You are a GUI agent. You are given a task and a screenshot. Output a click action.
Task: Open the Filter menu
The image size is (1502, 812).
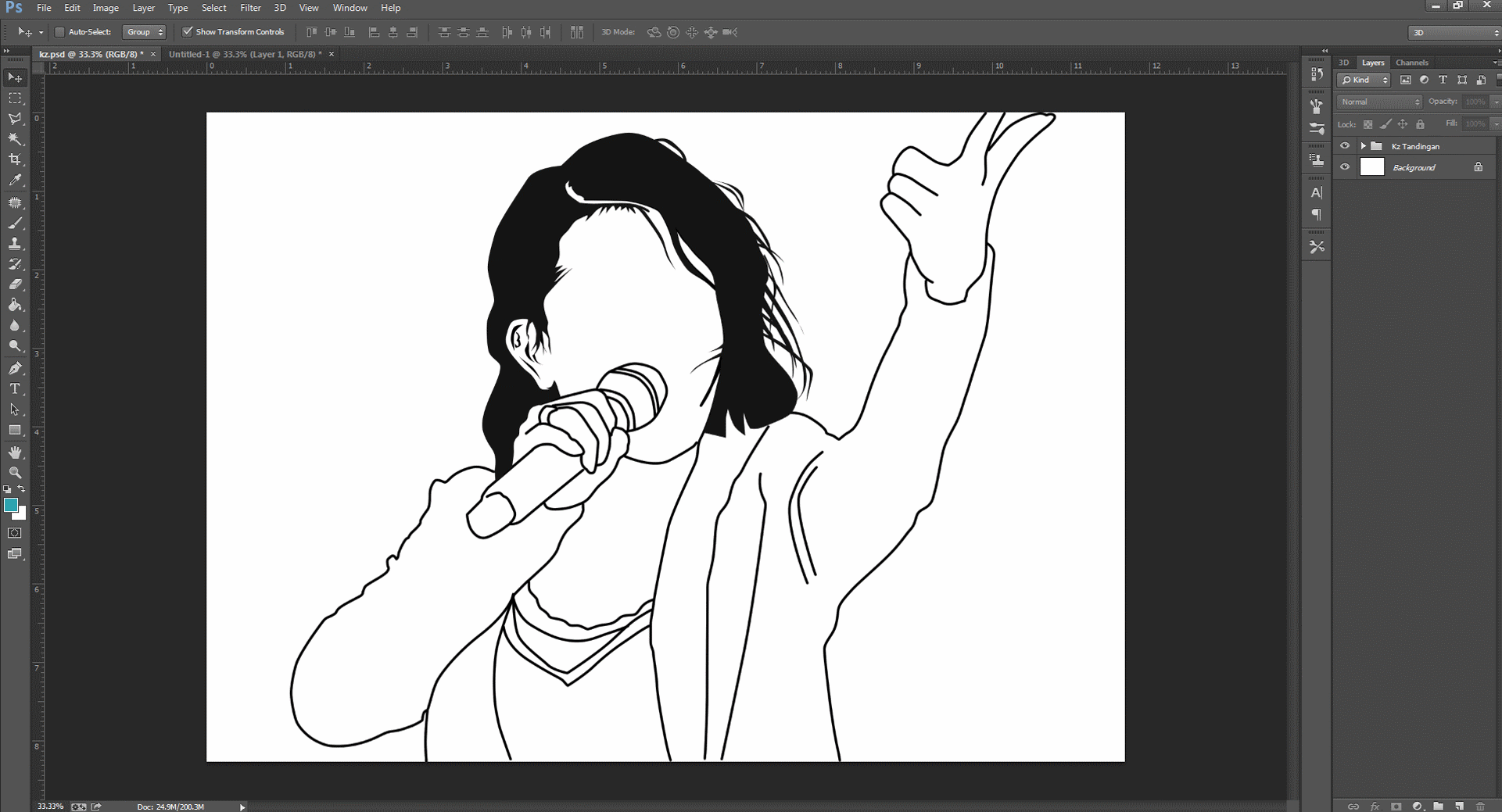click(x=250, y=8)
